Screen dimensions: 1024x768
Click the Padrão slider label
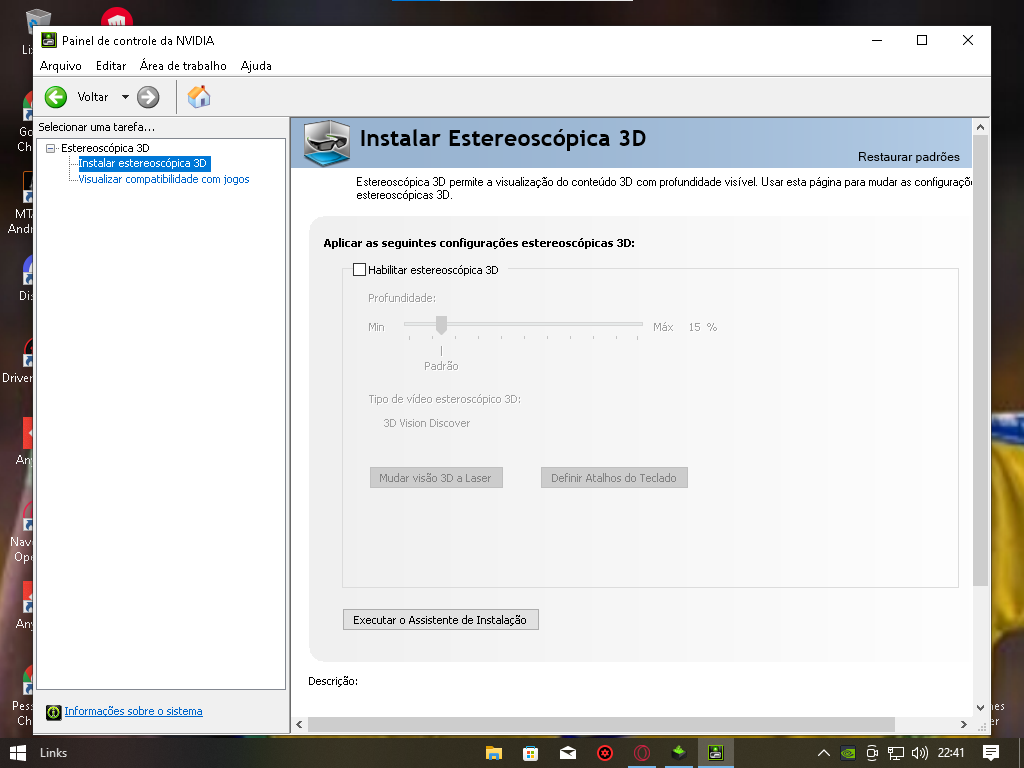(441, 366)
